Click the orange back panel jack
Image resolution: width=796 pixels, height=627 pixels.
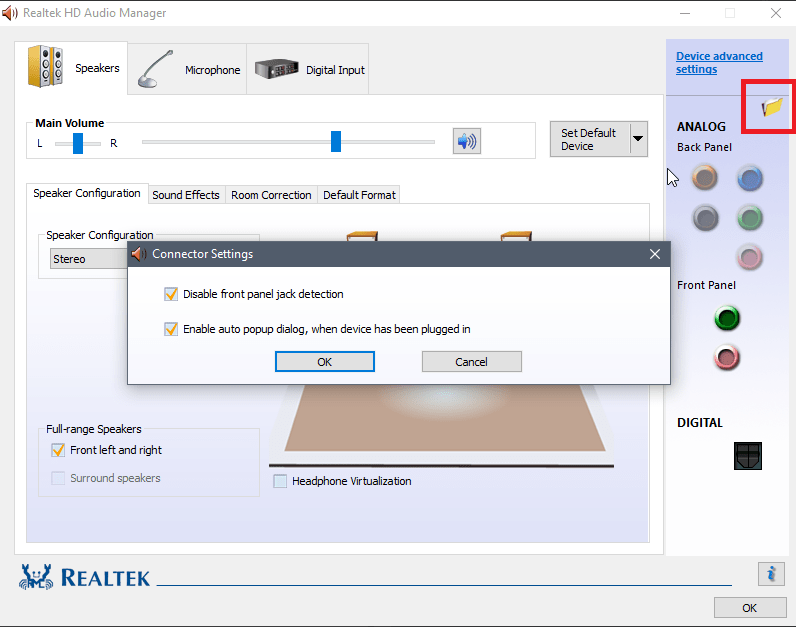(705, 178)
